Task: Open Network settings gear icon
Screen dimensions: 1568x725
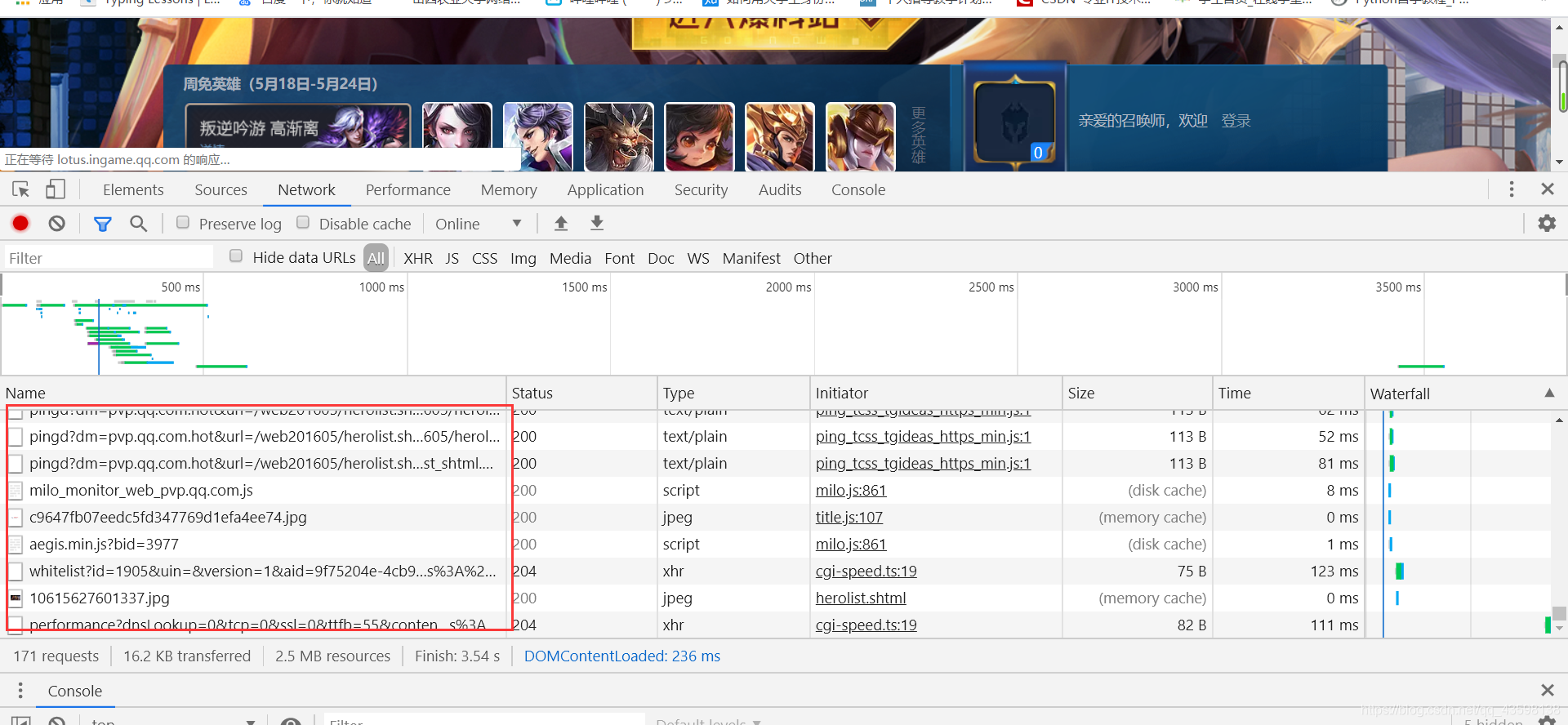Action: pos(1547,223)
